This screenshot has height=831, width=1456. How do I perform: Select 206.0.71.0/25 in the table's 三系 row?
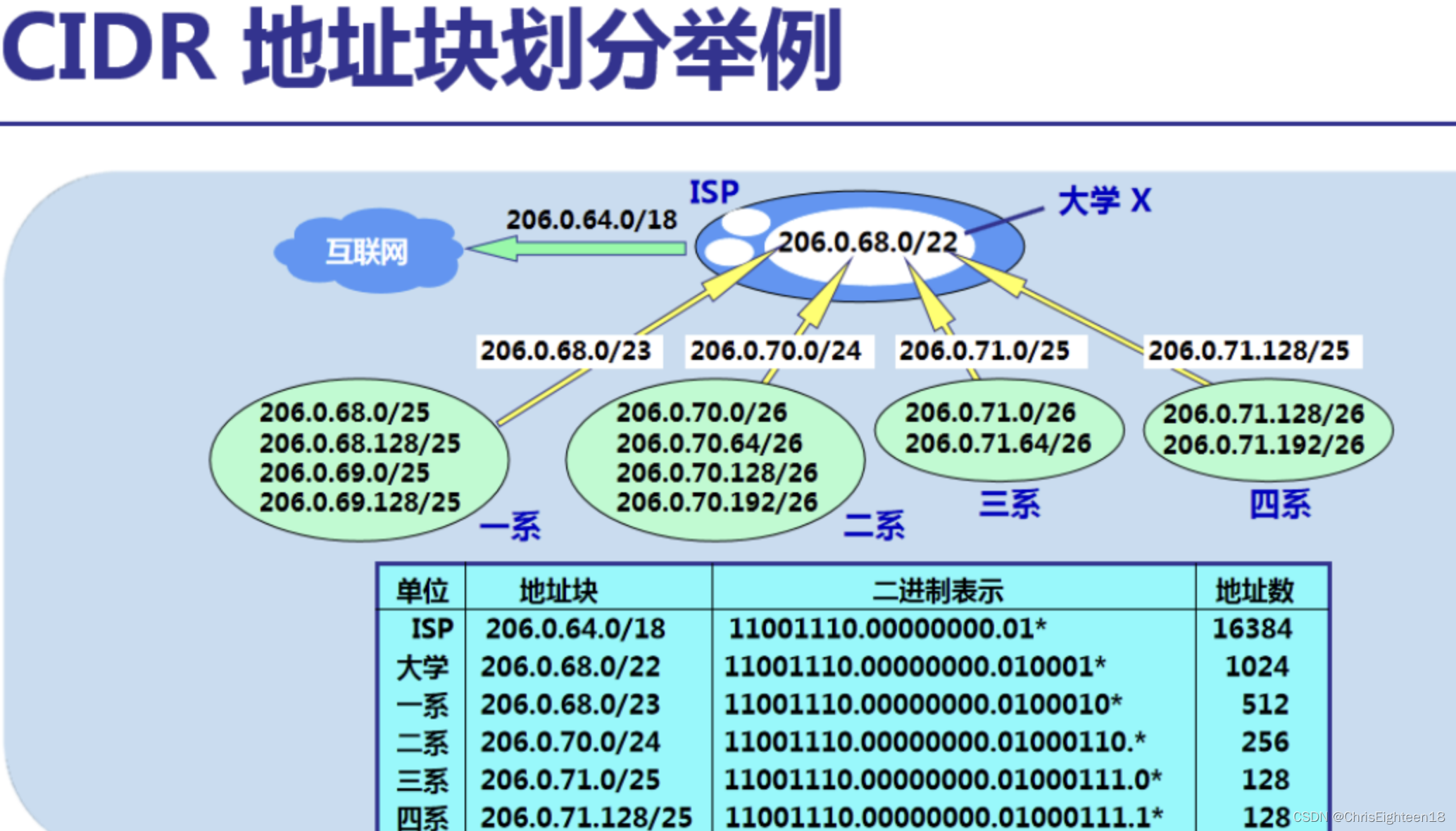(x=571, y=780)
